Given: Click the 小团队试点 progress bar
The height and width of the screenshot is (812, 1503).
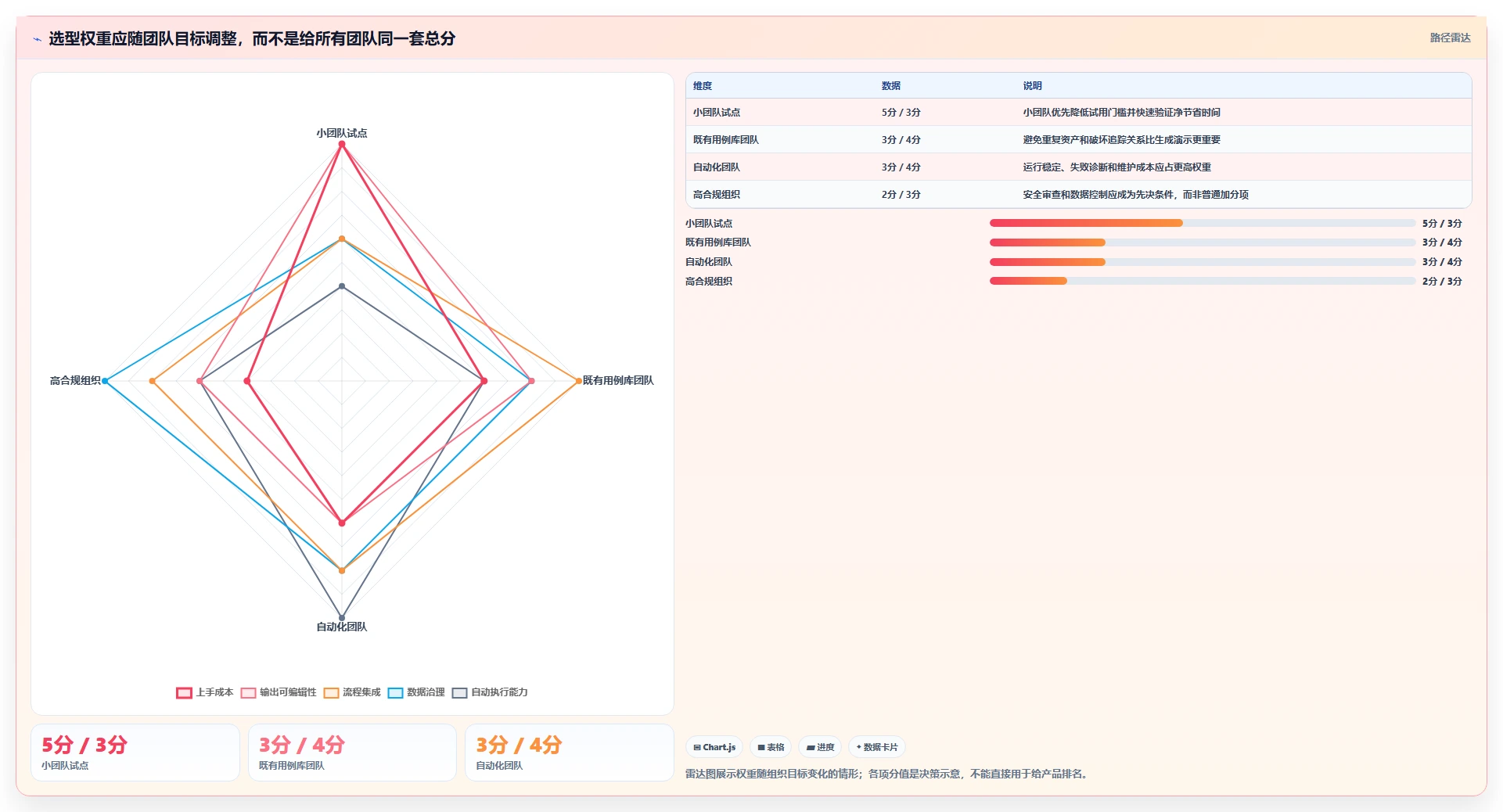Looking at the screenshot, I should coord(1203,223).
